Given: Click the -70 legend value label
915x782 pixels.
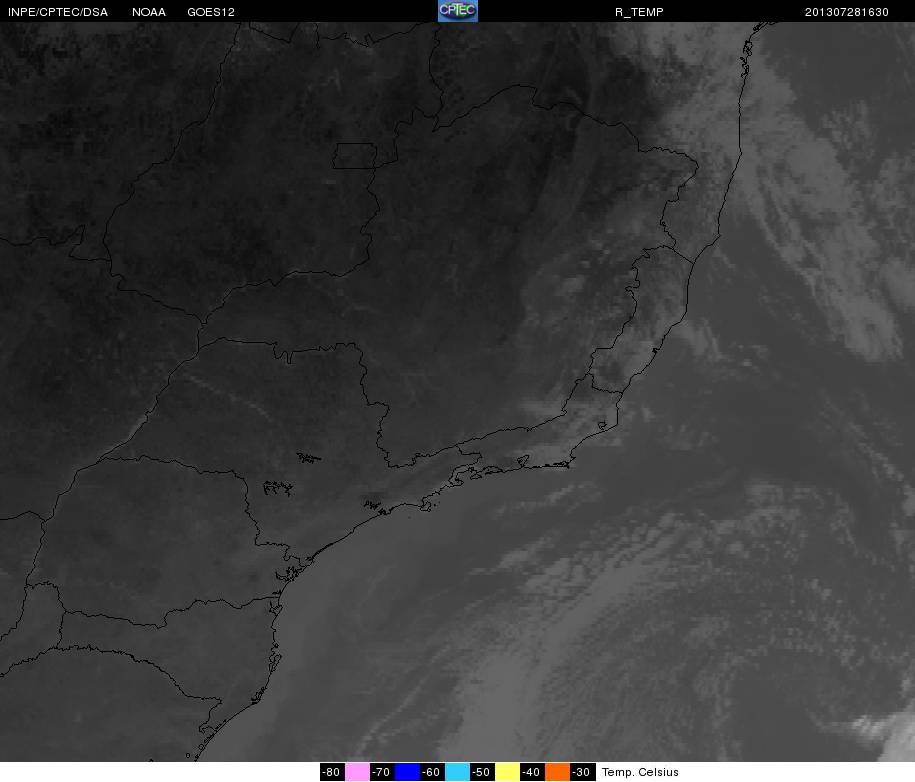Looking at the screenshot, I should coord(382,772).
